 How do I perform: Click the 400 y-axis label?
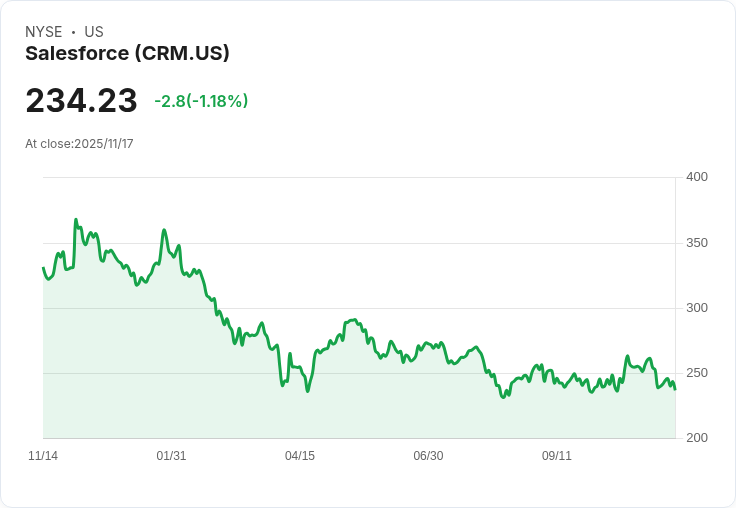click(x=696, y=177)
